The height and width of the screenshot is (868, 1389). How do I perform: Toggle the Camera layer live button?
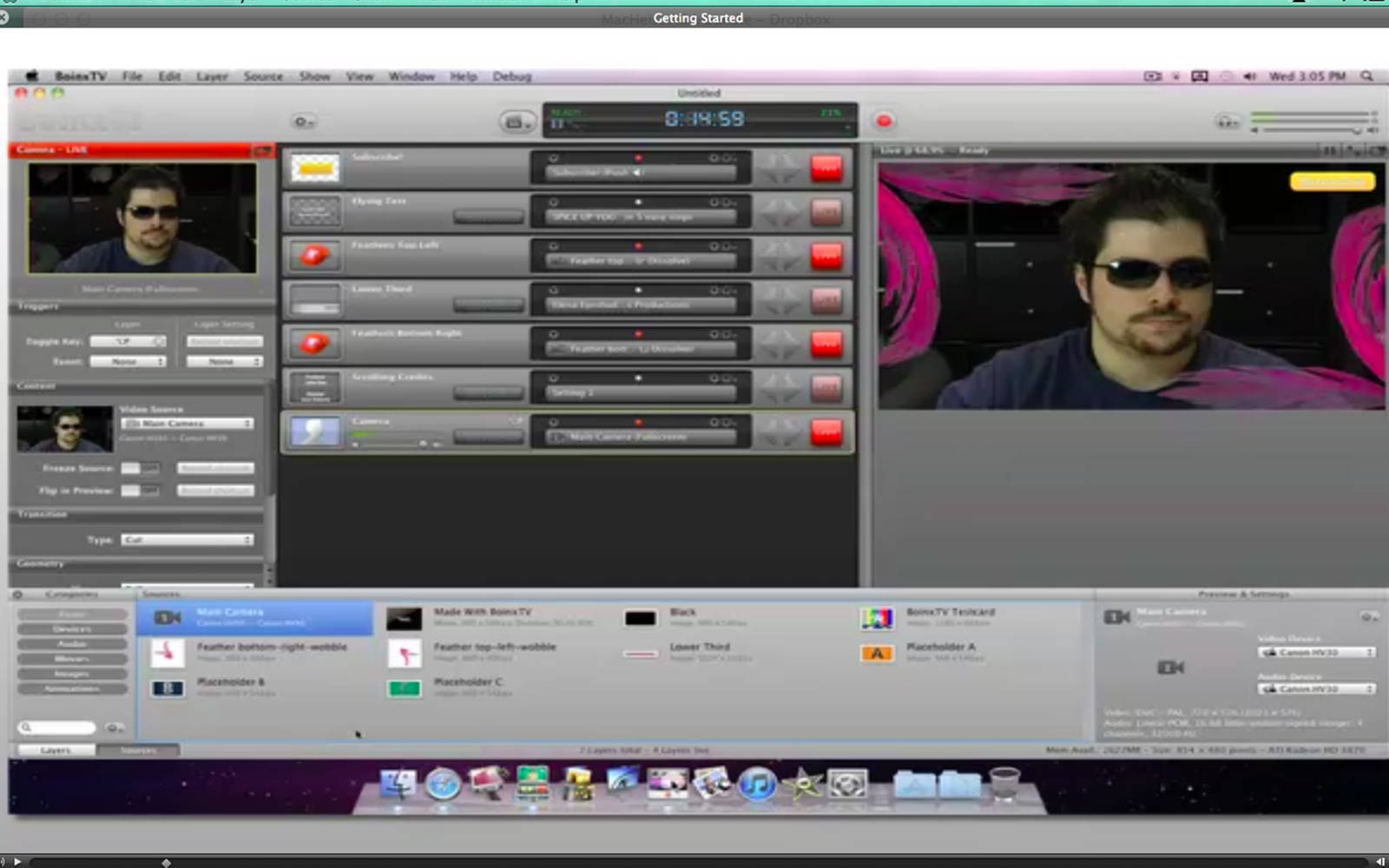coord(826,432)
